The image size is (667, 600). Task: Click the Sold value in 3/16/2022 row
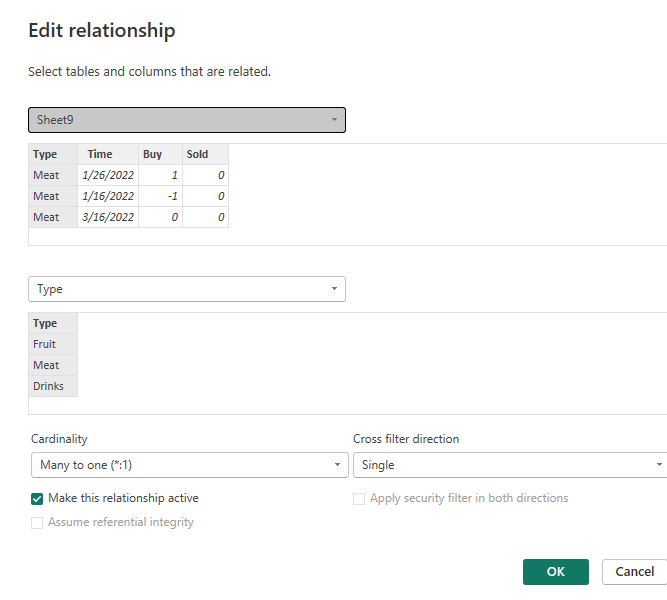click(205, 217)
